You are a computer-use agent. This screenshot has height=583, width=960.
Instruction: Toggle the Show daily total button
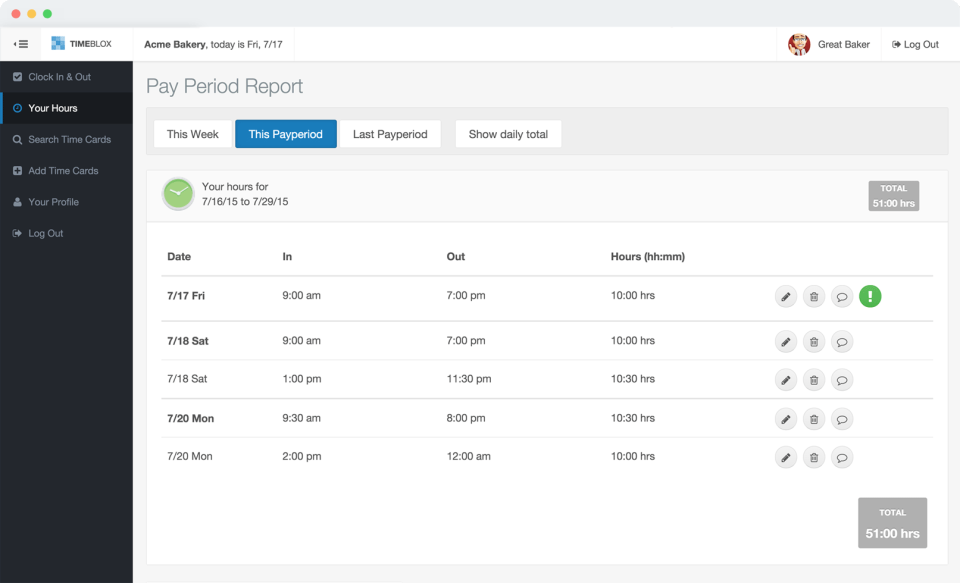pyautogui.click(x=508, y=134)
